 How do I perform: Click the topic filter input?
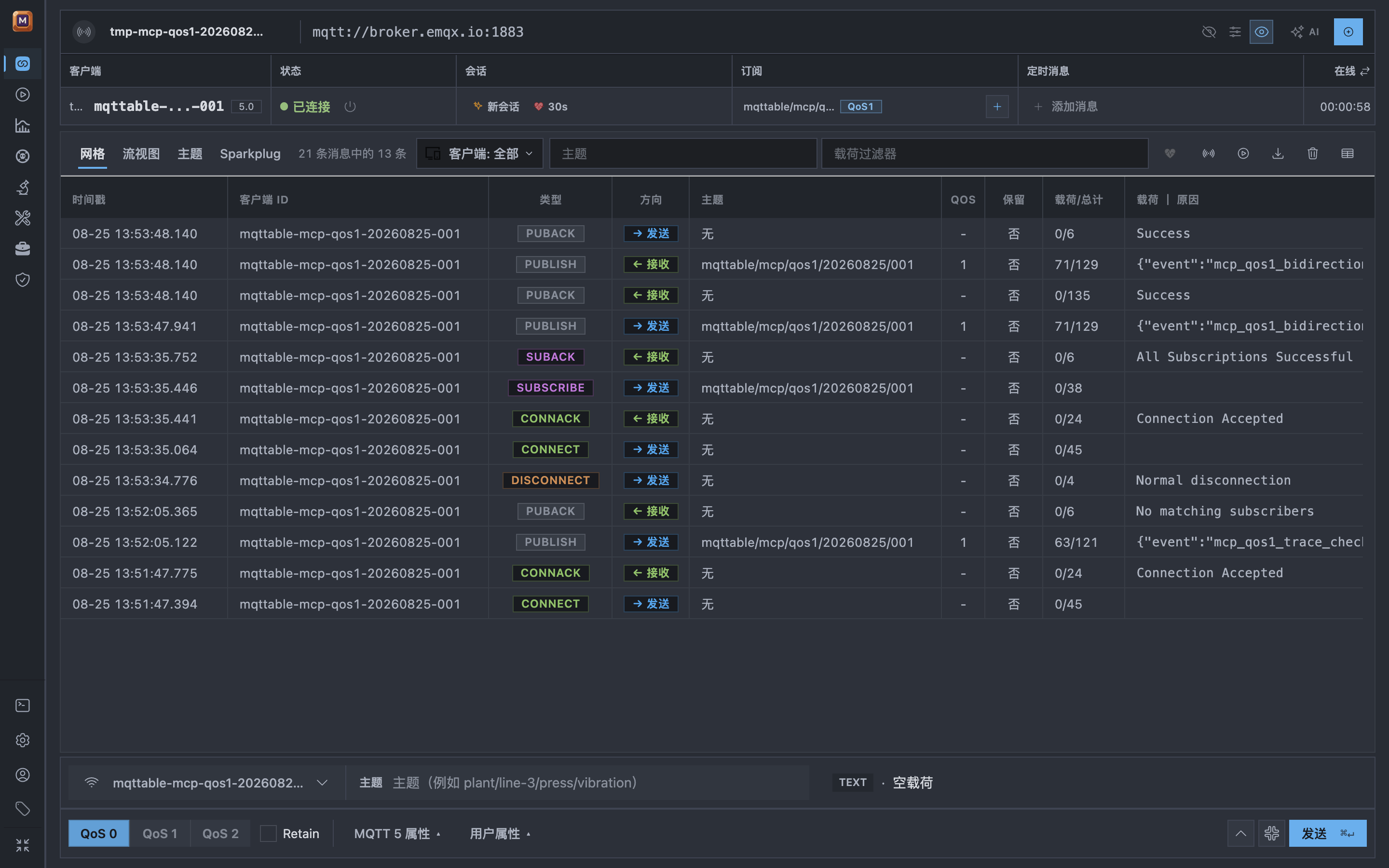tap(683, 153)
